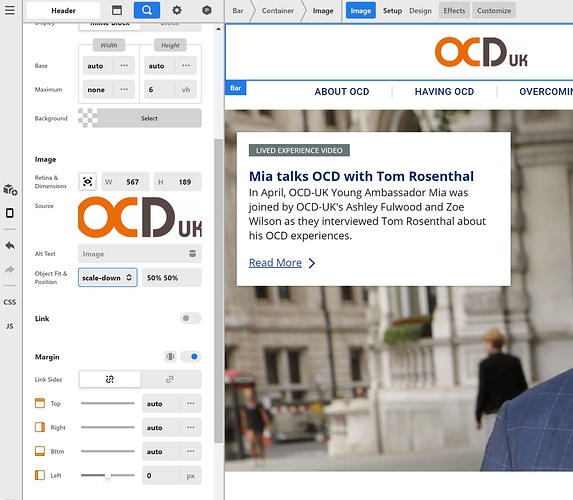Open the JS editor
573x500 pixels.
tap(10, 326)
